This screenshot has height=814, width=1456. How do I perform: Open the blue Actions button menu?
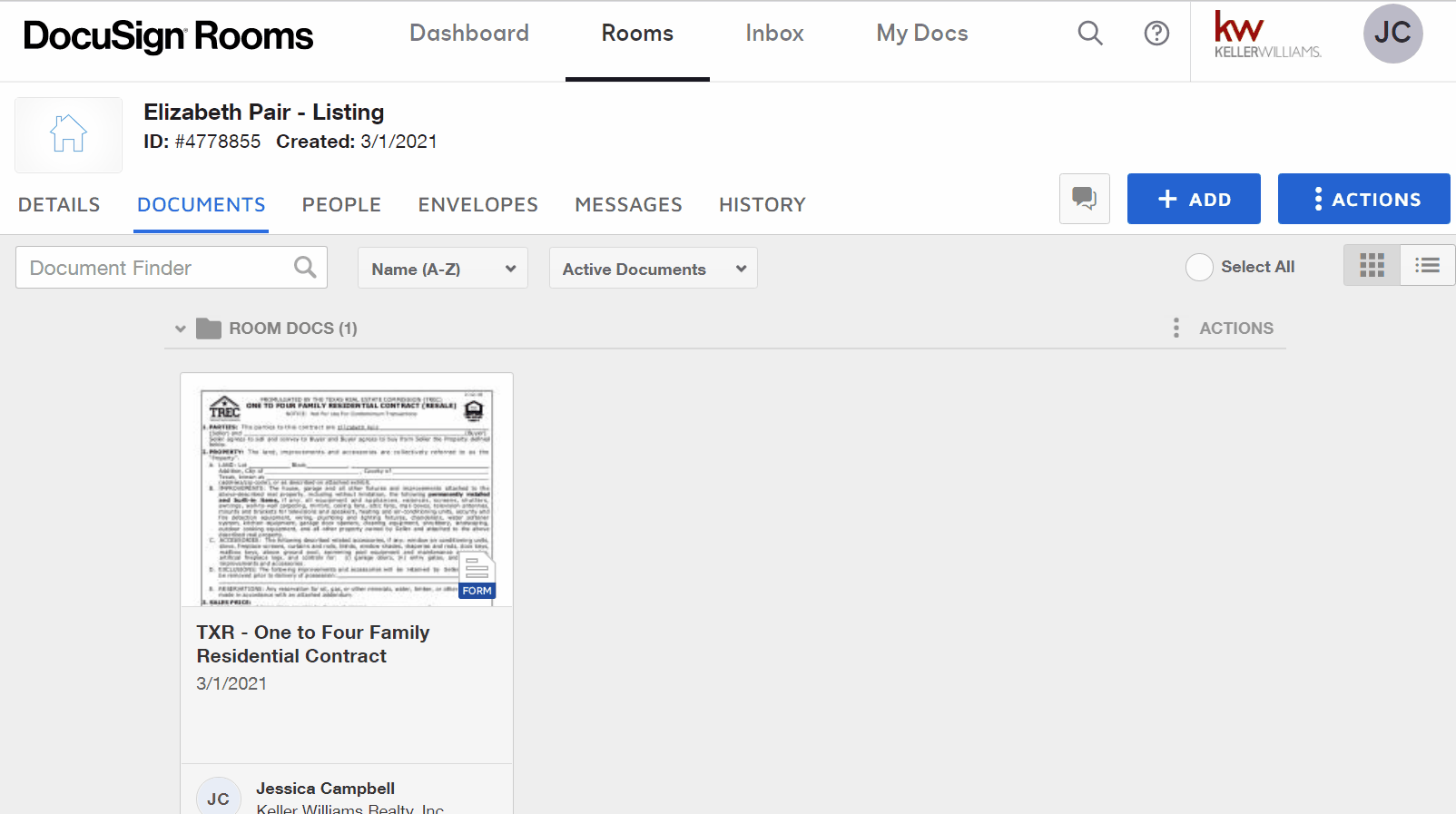(x=1363, y=199)
